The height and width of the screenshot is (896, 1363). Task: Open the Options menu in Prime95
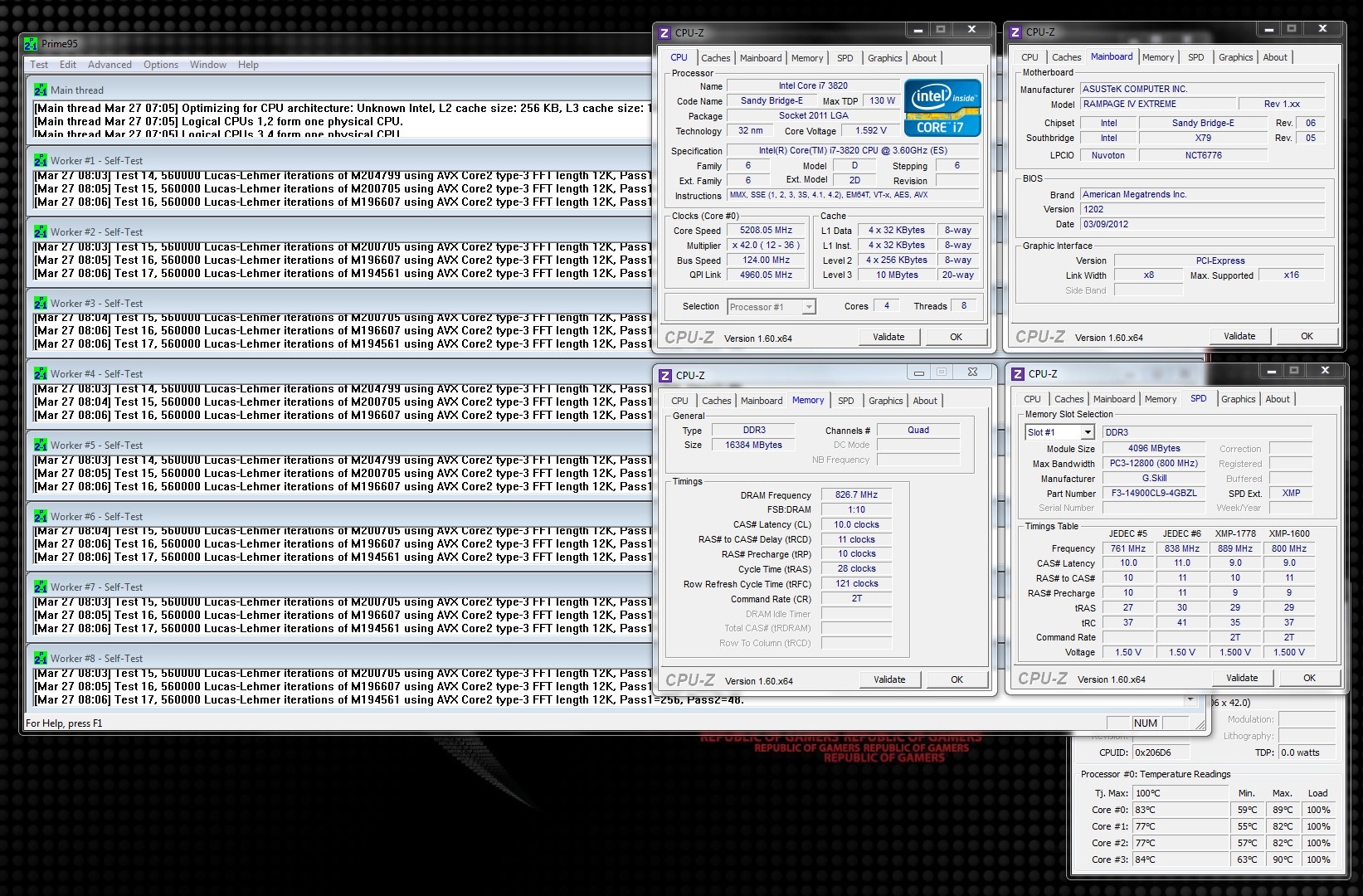[161, 65]
